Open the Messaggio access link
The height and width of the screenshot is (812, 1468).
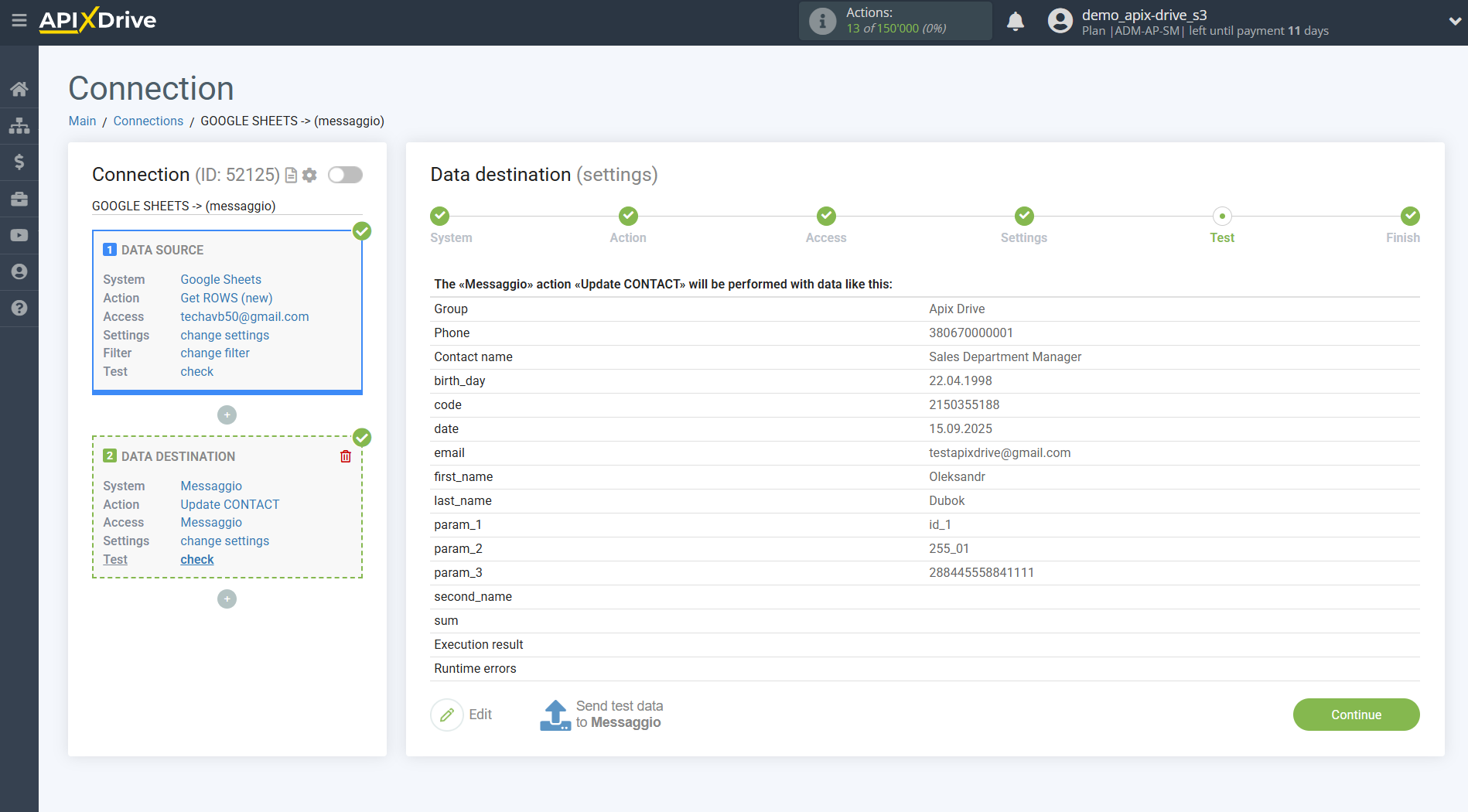(211, 522)
